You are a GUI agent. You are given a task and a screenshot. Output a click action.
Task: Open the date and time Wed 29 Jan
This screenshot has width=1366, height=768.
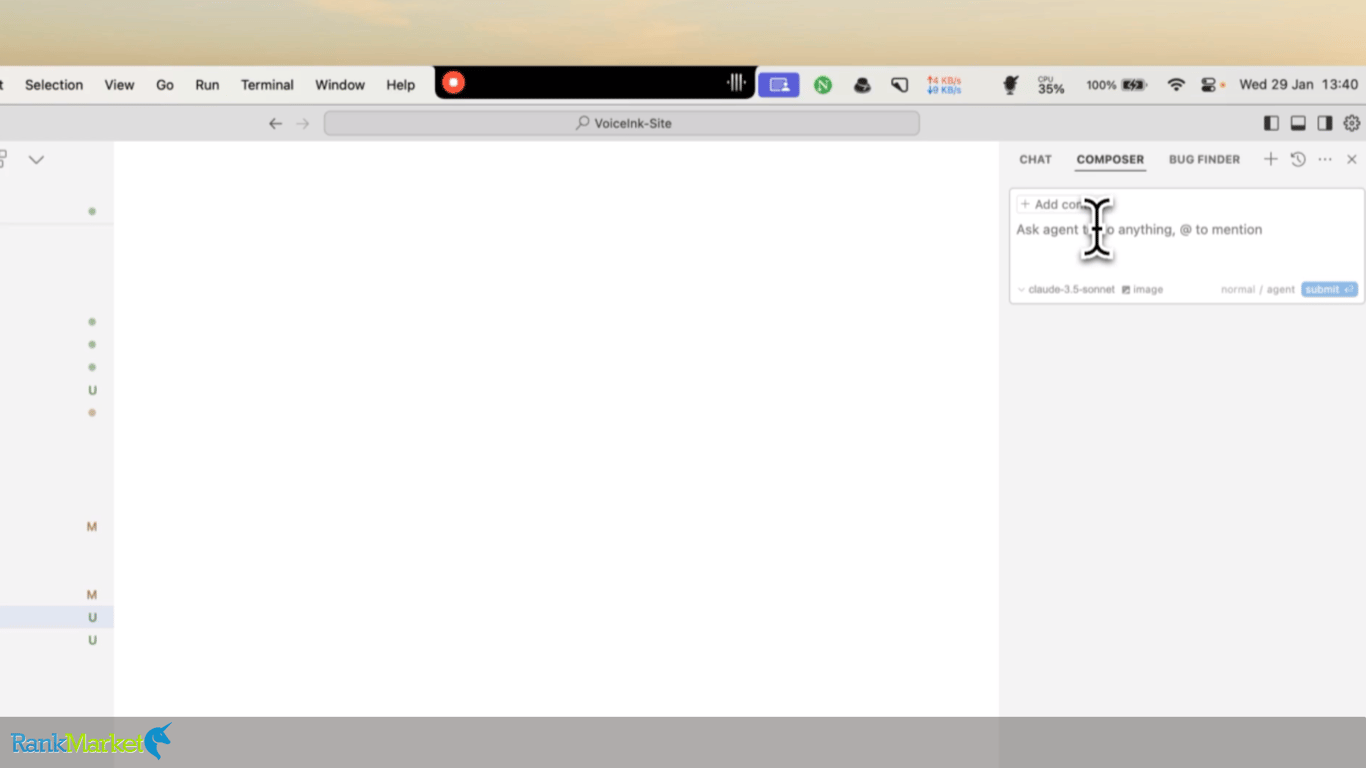(x=1299, y=85)
